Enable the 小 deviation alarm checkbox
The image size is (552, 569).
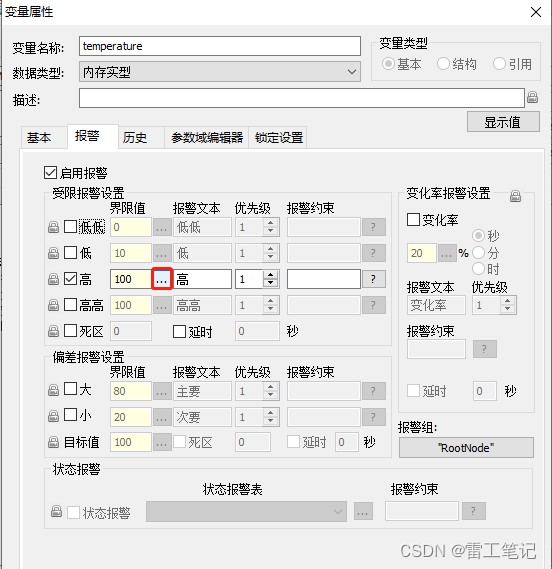point(70,414)
